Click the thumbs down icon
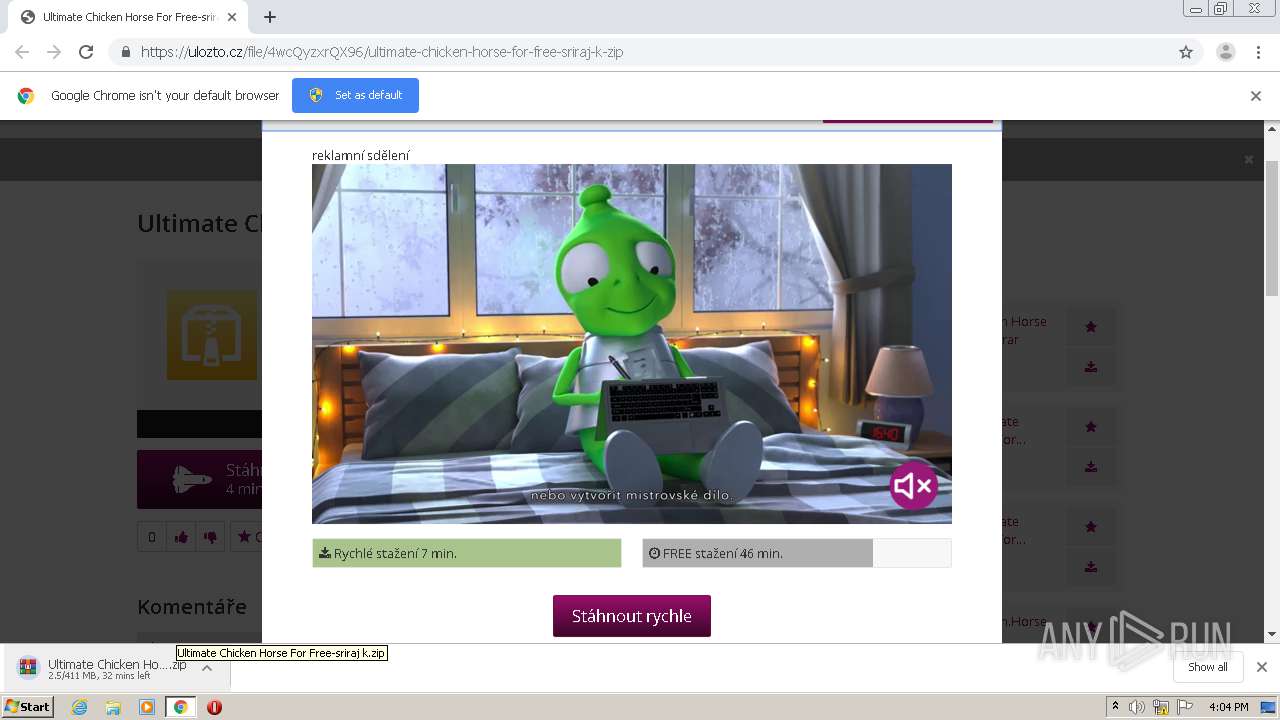The height and width of the screenshot is (720, 1280). (210, 537)
